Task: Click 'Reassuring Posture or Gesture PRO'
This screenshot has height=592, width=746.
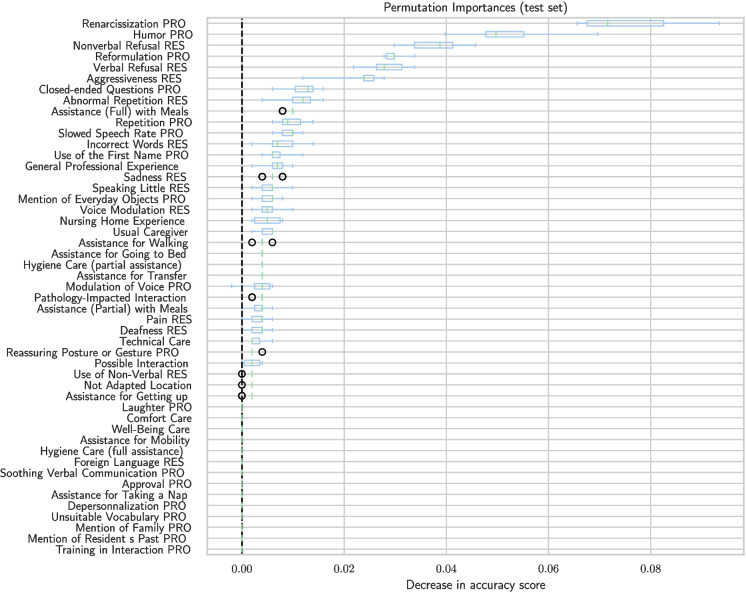Action: click(92, 352)
